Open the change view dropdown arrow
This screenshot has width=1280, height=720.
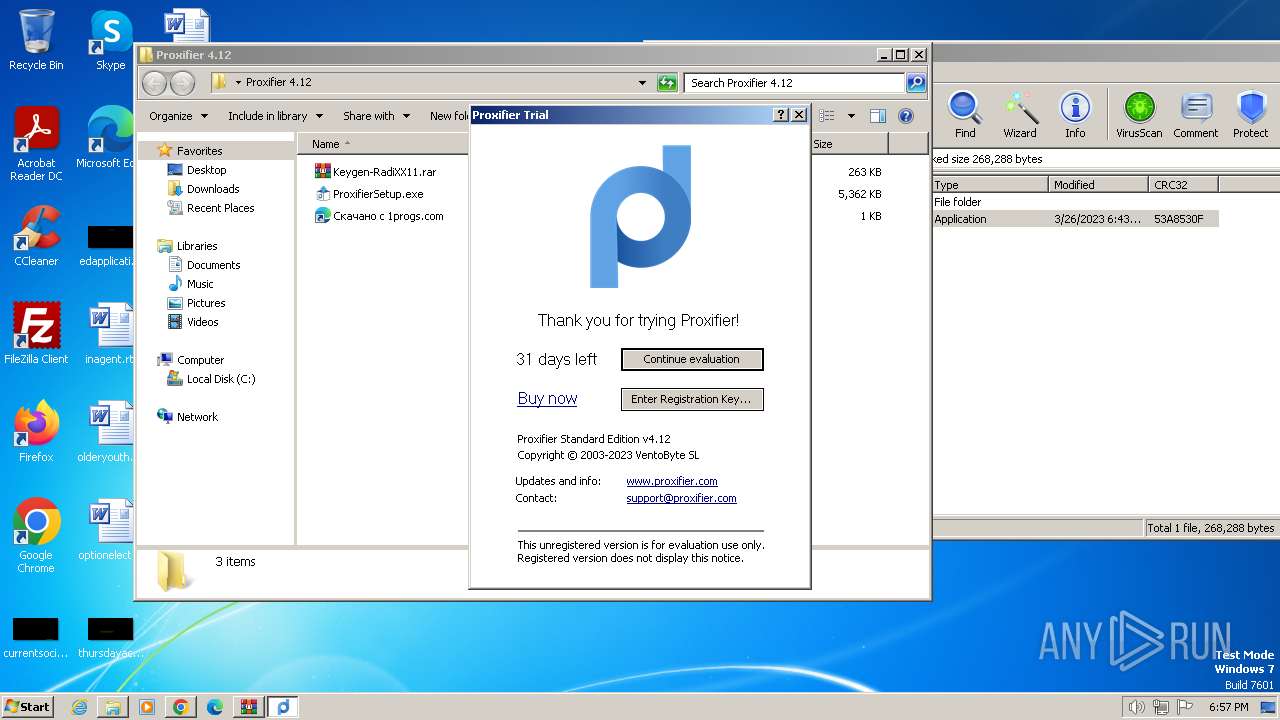click(x=851, y=116)
